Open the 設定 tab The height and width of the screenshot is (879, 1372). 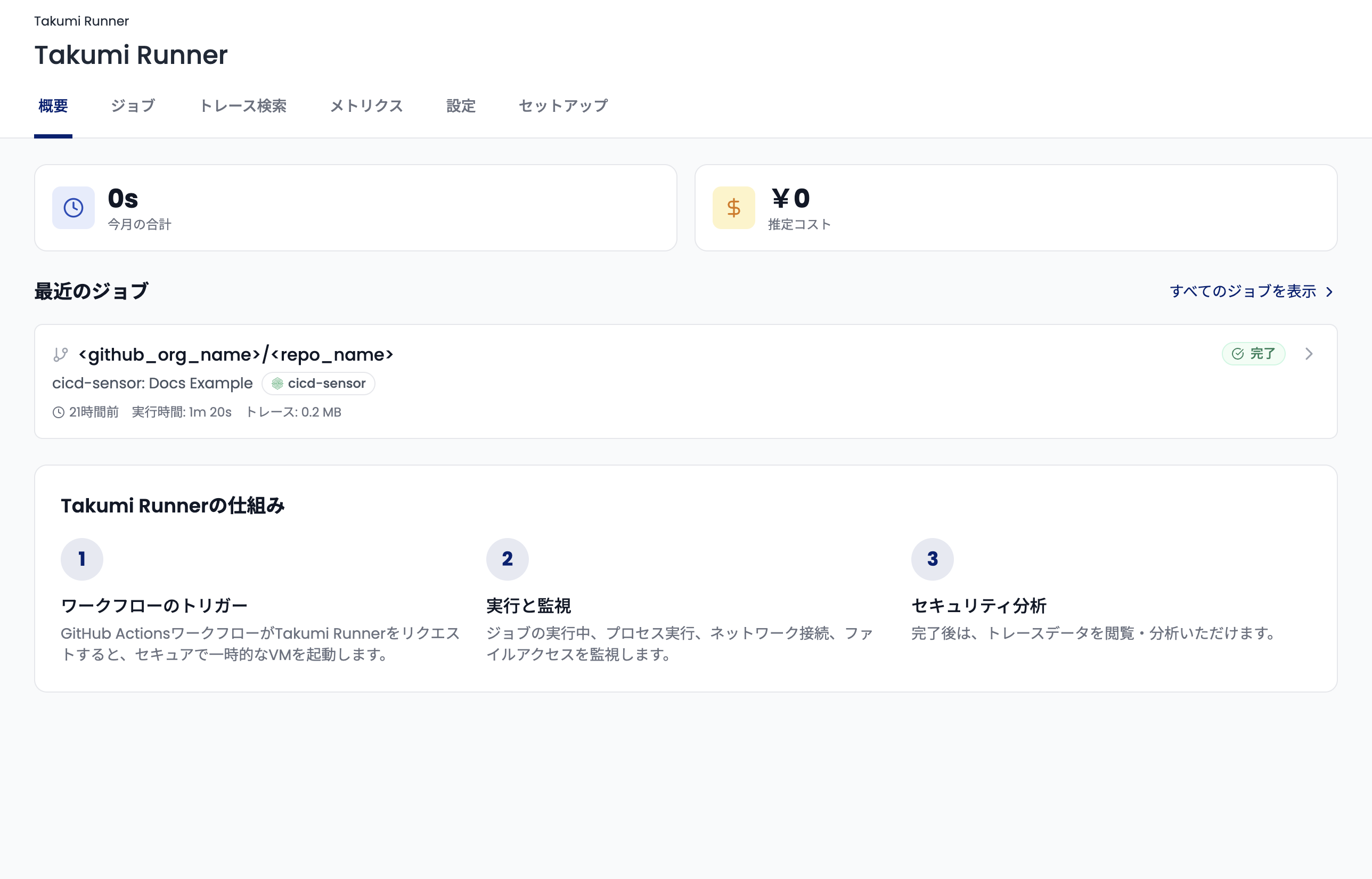point(461,105)
